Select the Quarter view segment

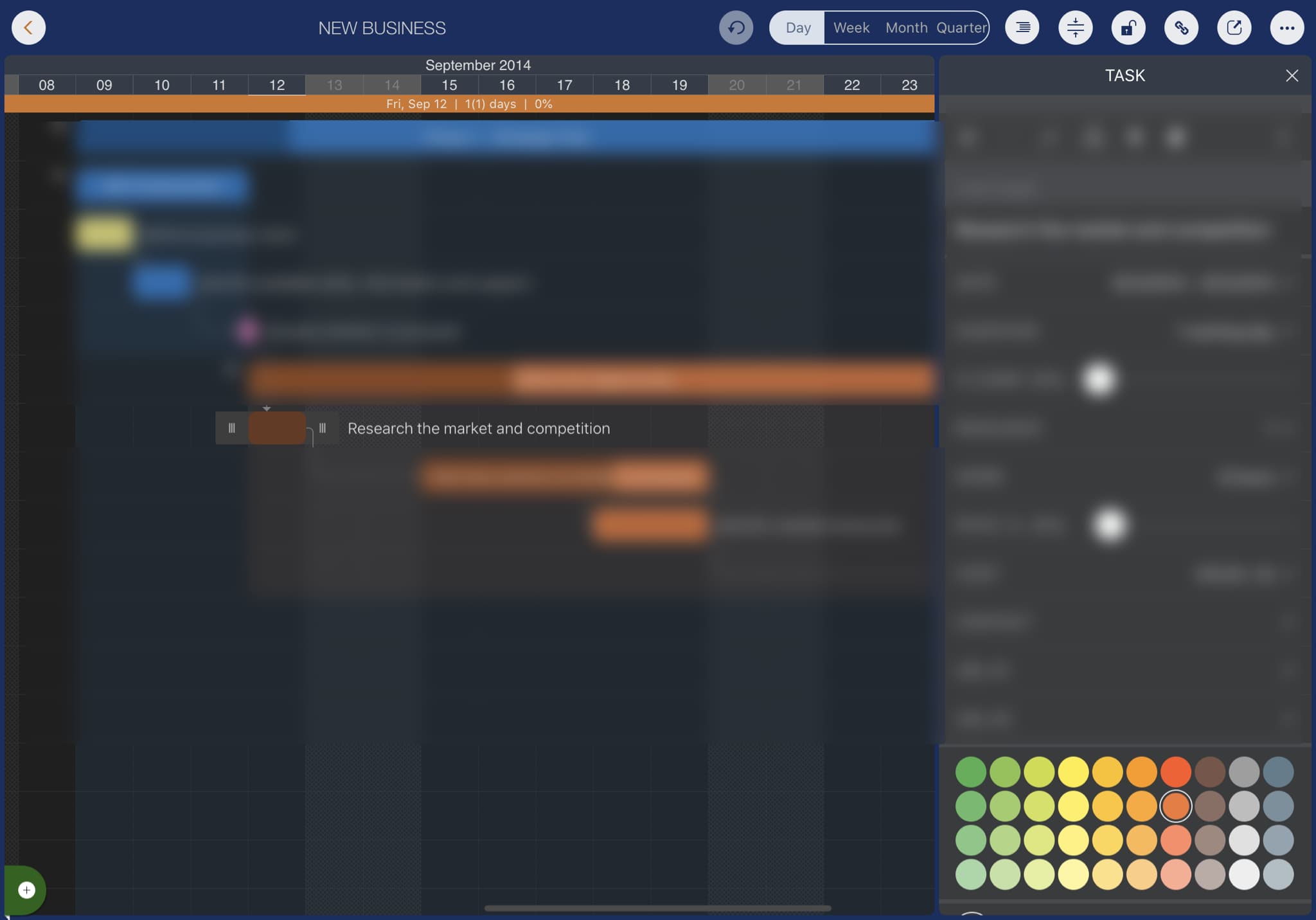tap(961, 28)
